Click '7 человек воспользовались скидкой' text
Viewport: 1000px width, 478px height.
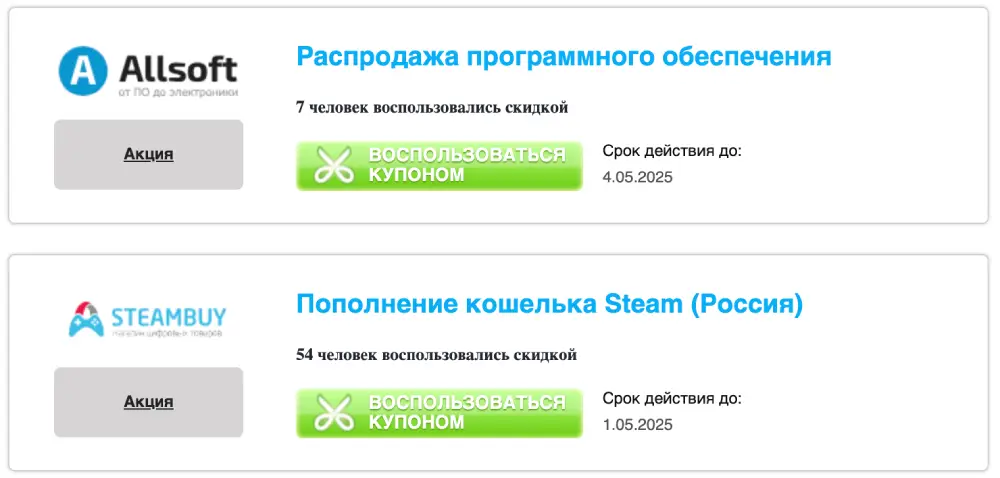pos(432,108)
